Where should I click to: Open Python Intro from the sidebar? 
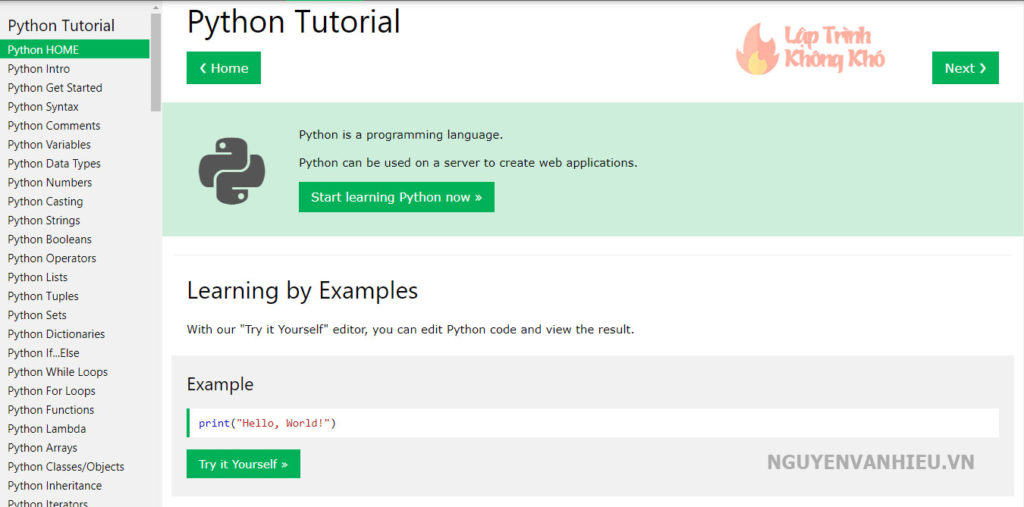point(39,69)
